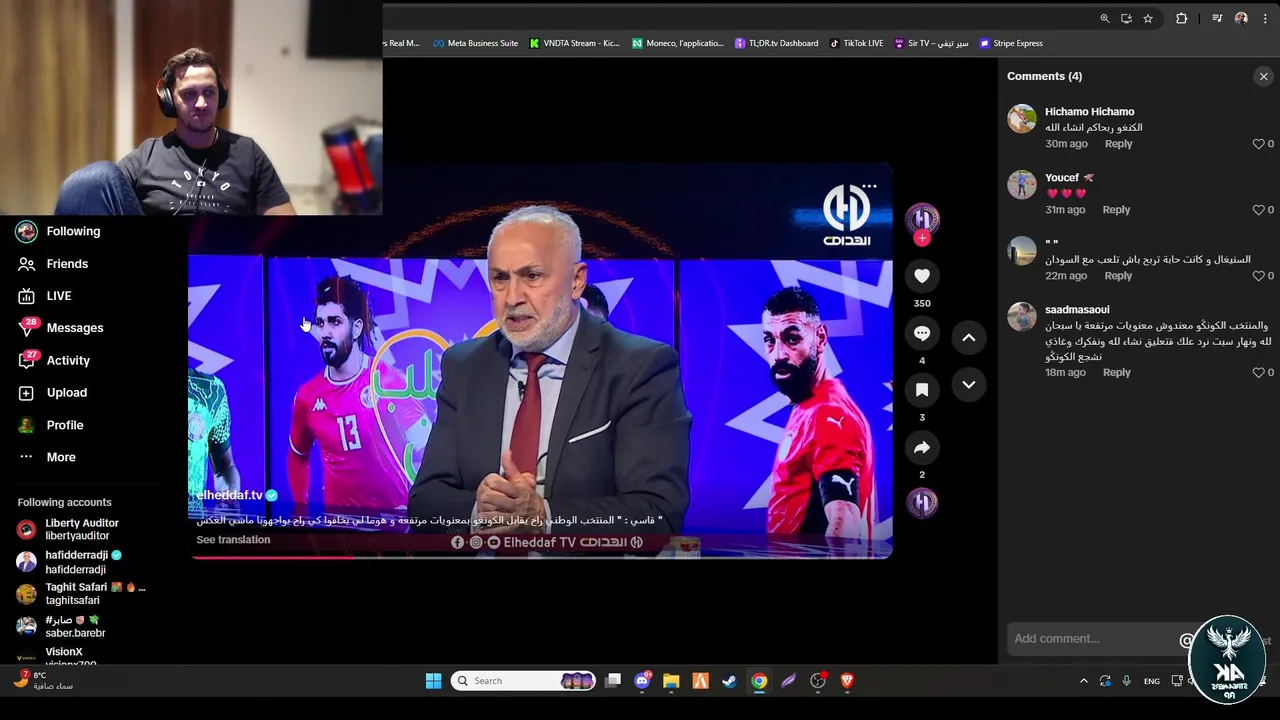The height and width of the screenshot is (720, 1280).
Task: Open the Elheddaf creator avatar beside the video
Action: point(922,218)
